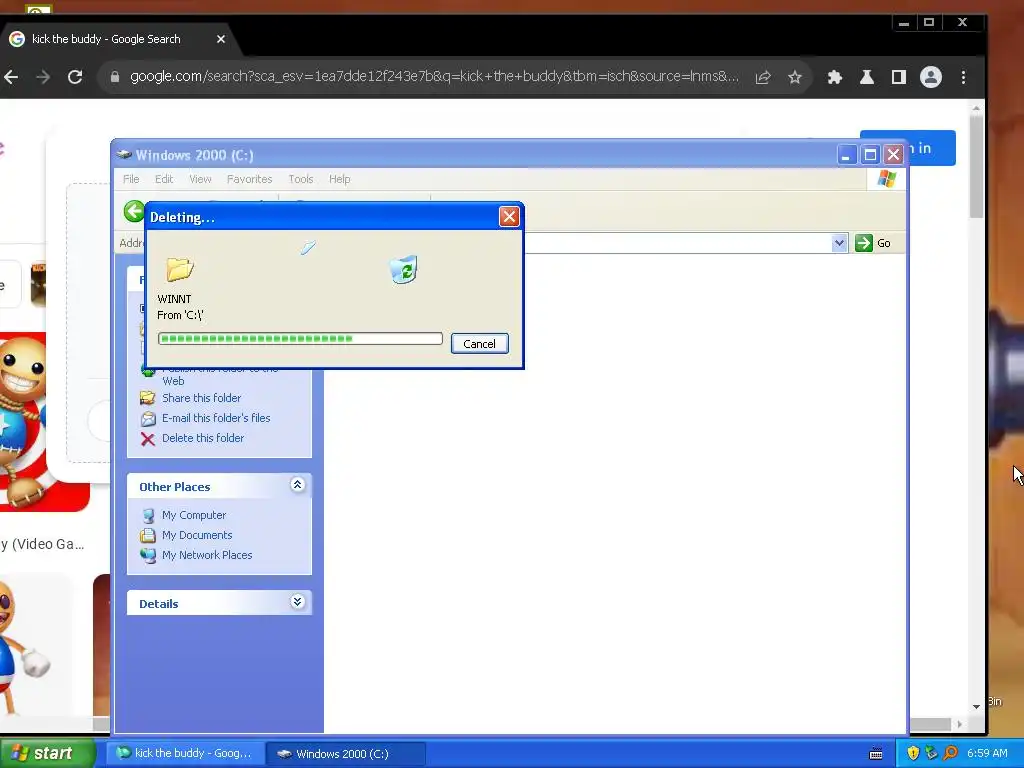
Task: Click the Chrome address bar URL
Action: click(434, 76)
